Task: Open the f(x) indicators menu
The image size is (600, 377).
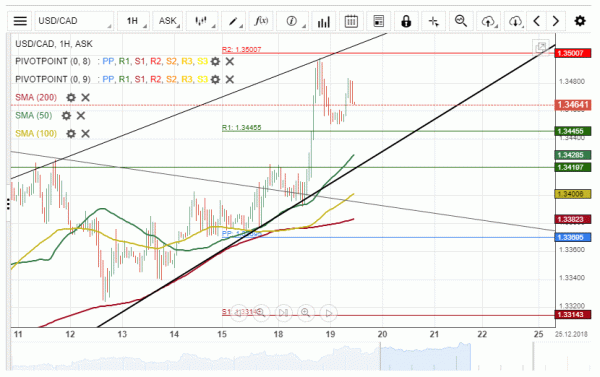Action: tap(261, 21)
